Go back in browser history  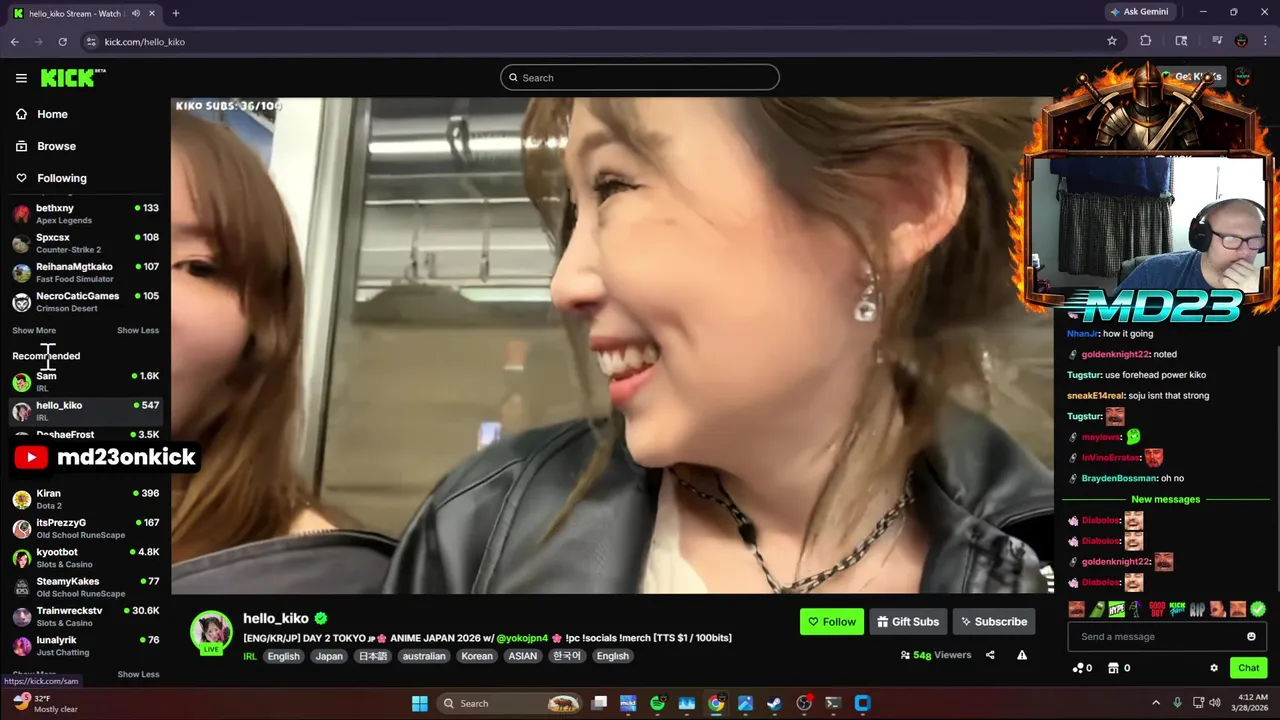[x=14, y=41]
